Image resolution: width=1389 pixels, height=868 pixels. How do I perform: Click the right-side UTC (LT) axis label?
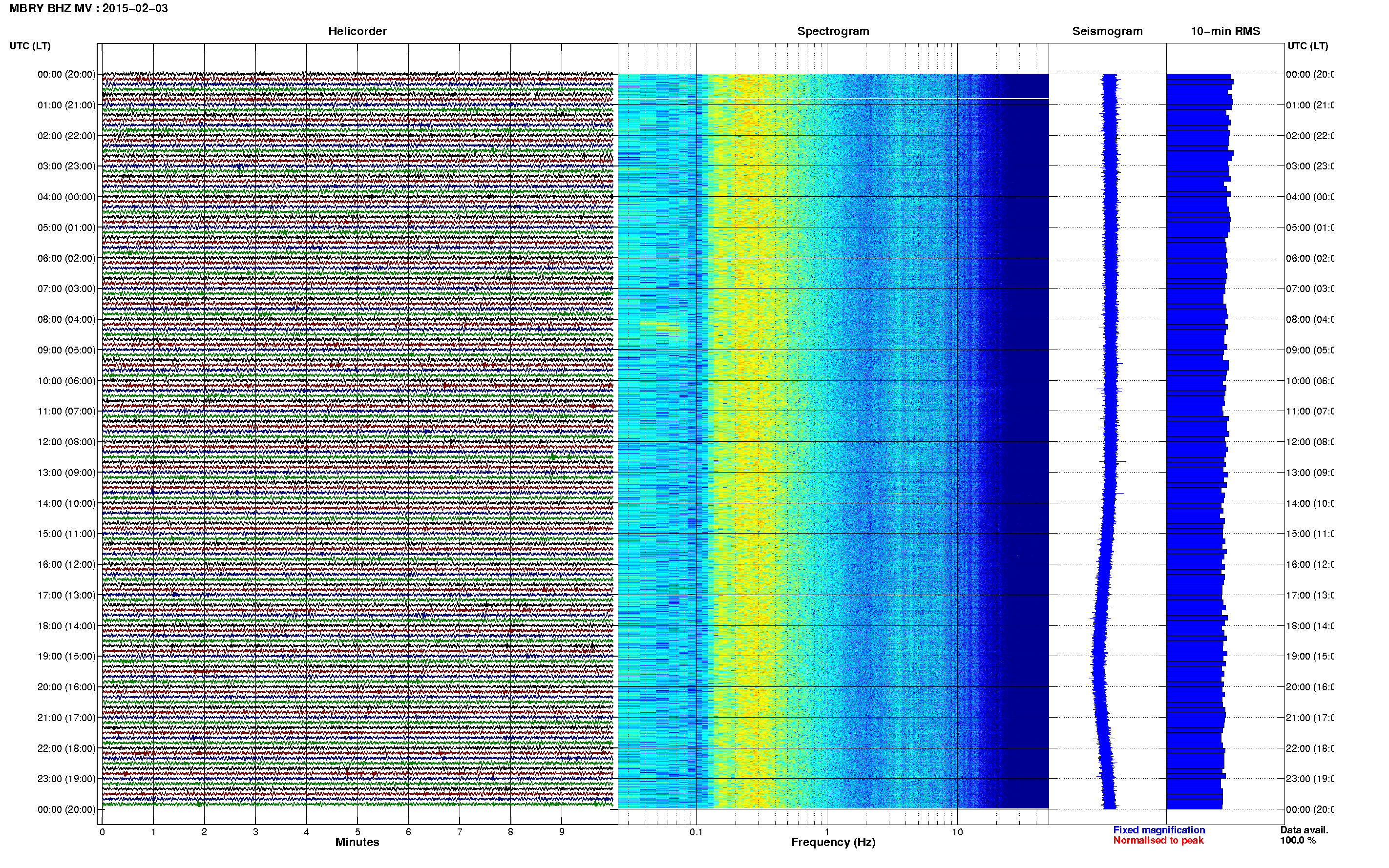[x=1307, y=46]
